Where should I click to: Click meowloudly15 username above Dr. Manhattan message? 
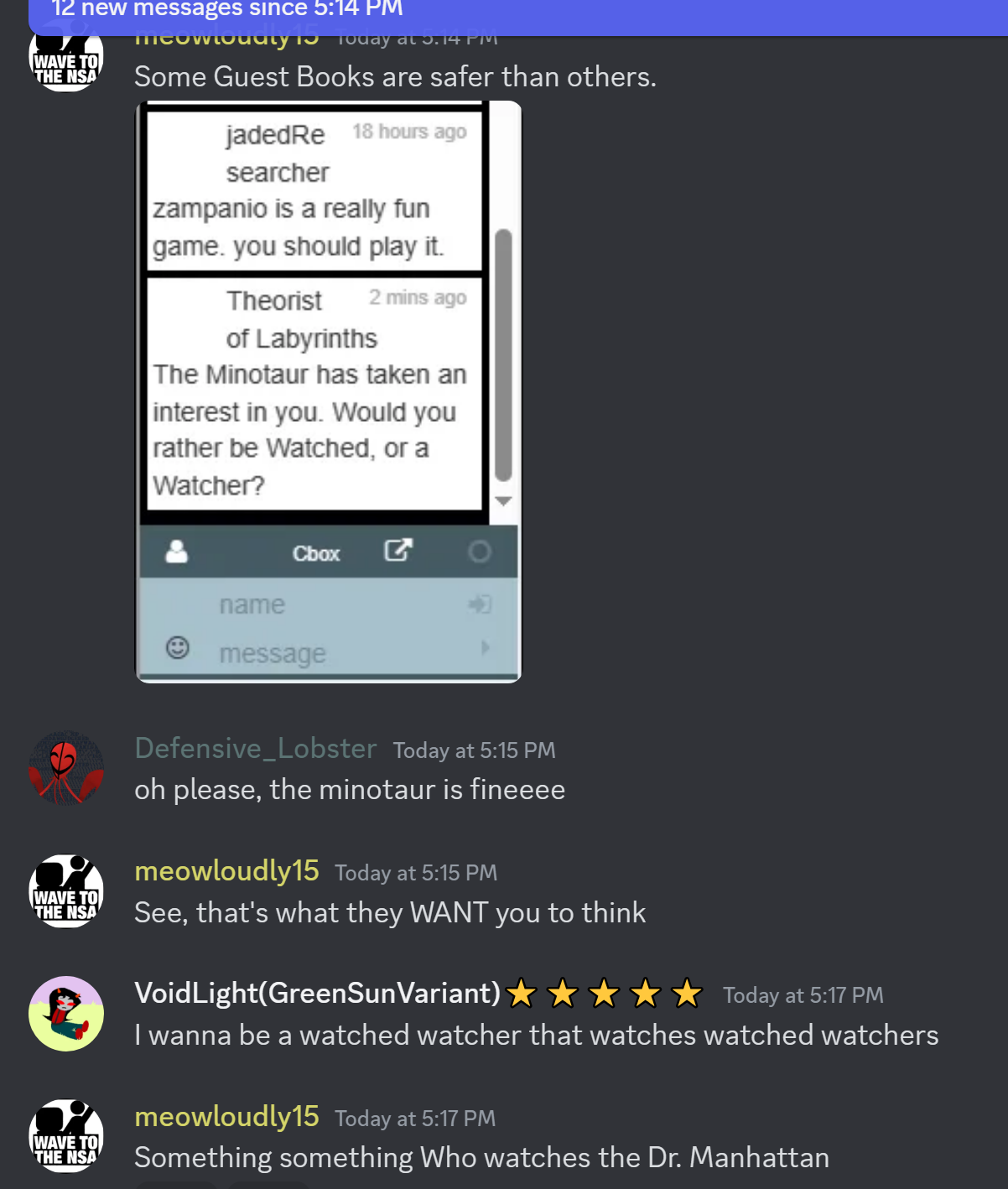(226, 1116)
